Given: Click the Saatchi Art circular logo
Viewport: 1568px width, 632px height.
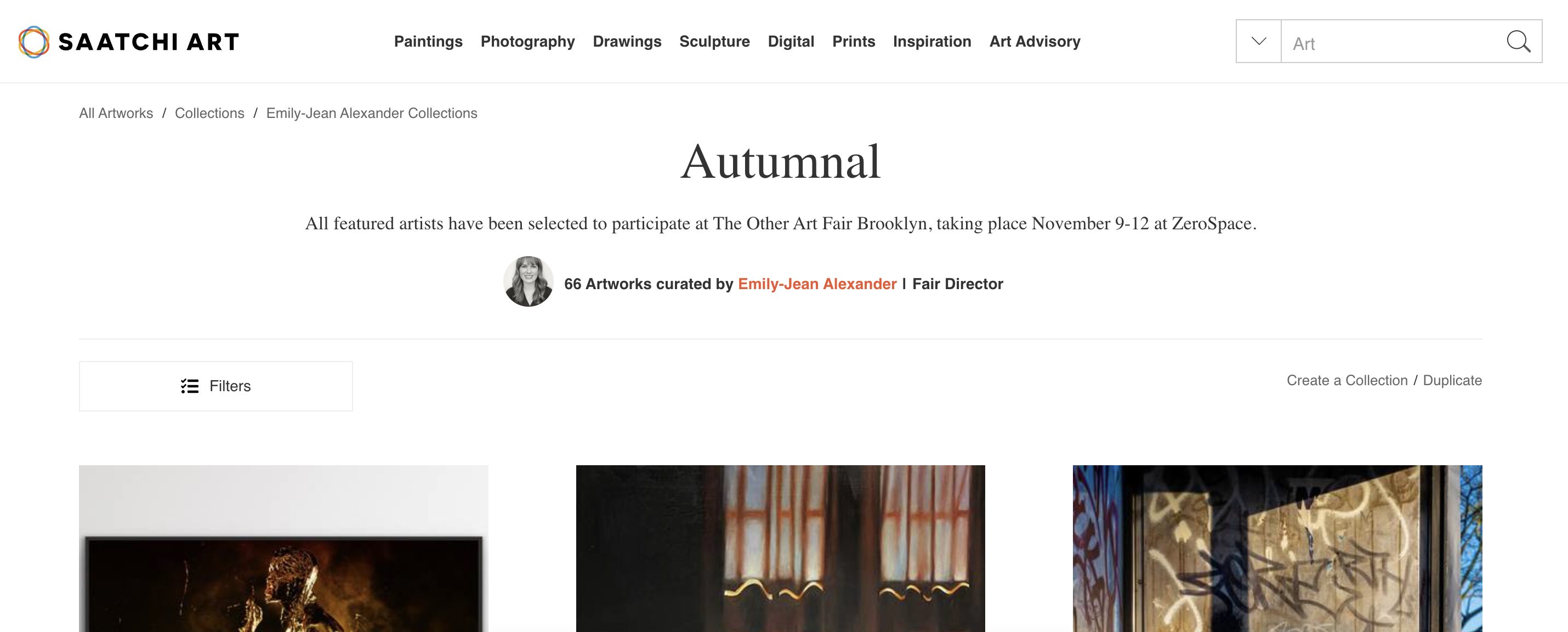Looking at the screenshot, I should pos(34,42).
